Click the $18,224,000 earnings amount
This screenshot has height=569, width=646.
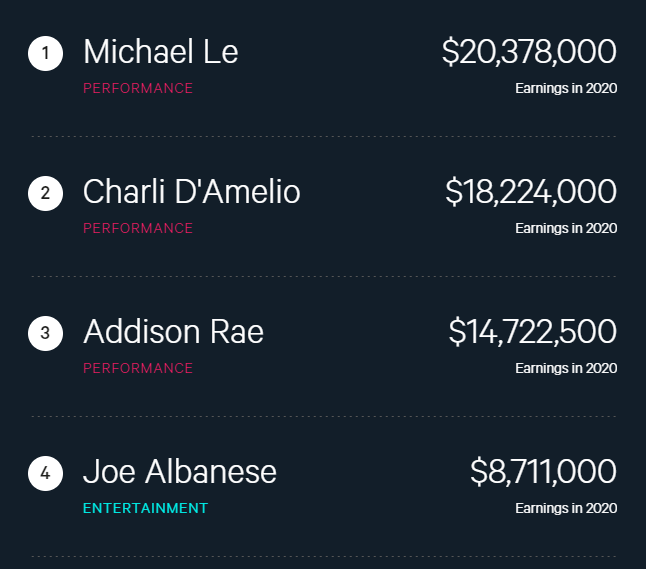pyautogui.click(x=531, y=192)
